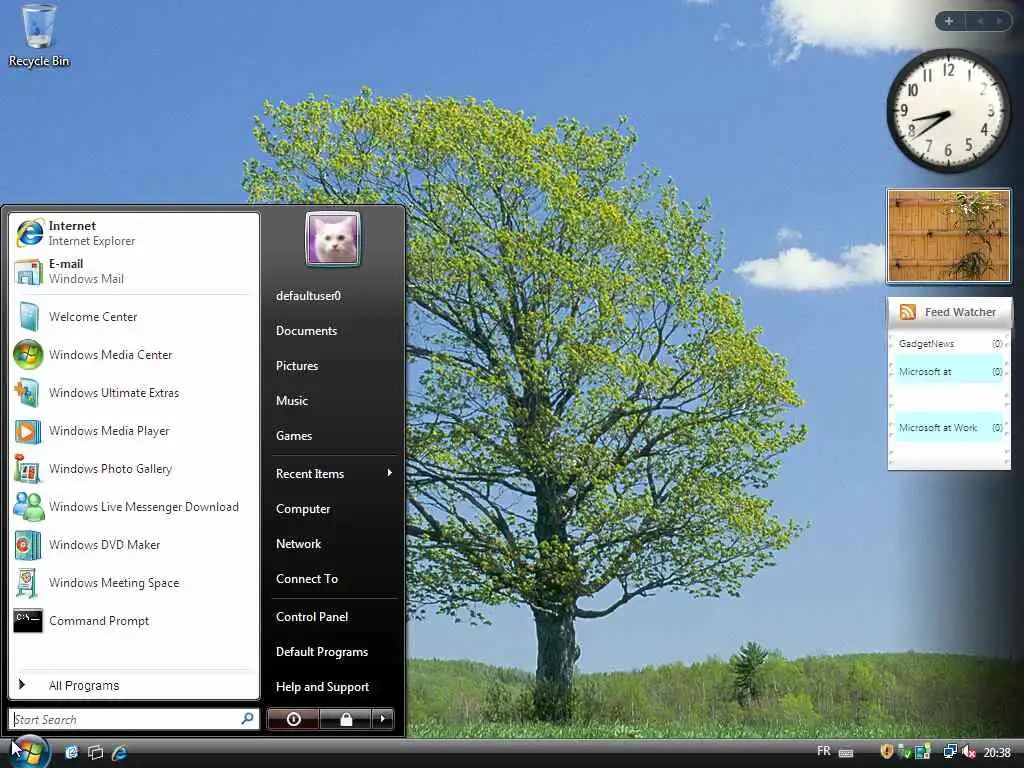1024x768 pixels.
Task: Launch Windows Media Center
Action: 133,355
